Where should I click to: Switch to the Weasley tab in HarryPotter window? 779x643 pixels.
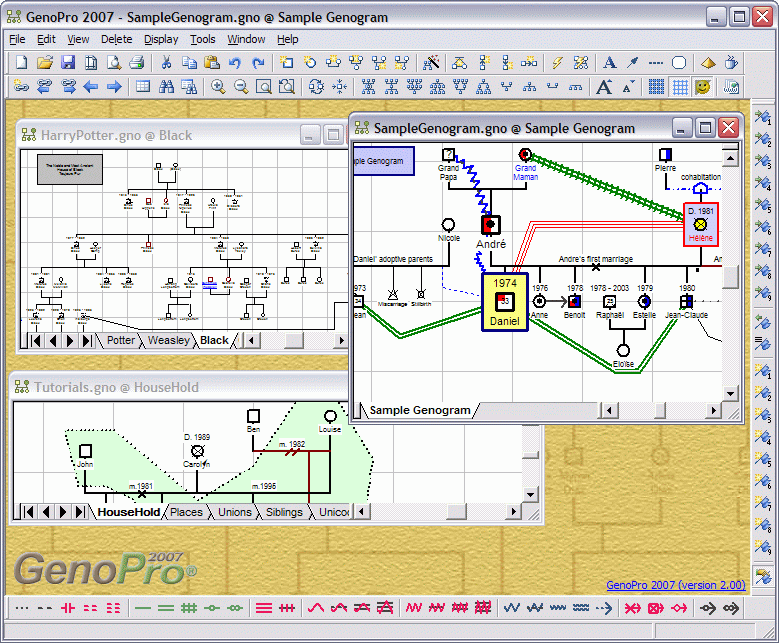pos(169,340)
